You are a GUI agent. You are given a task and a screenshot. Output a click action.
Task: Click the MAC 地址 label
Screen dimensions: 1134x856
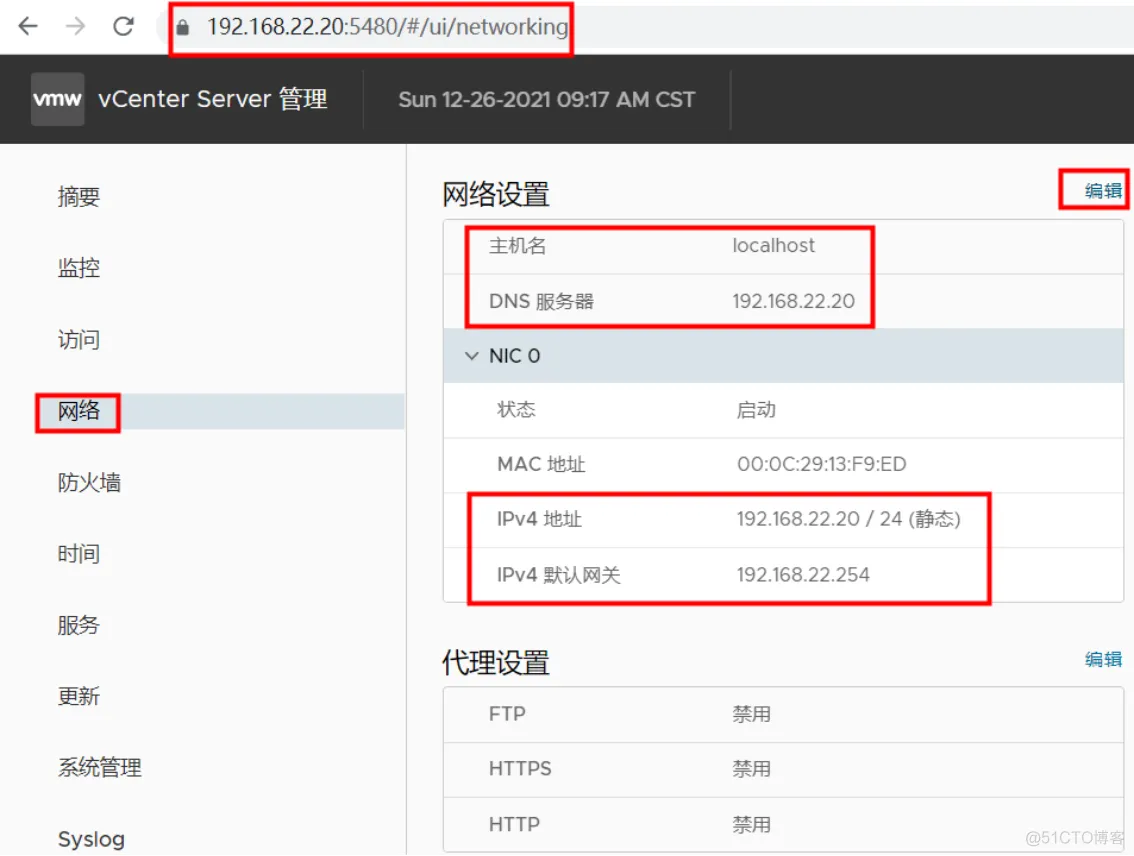541,464
